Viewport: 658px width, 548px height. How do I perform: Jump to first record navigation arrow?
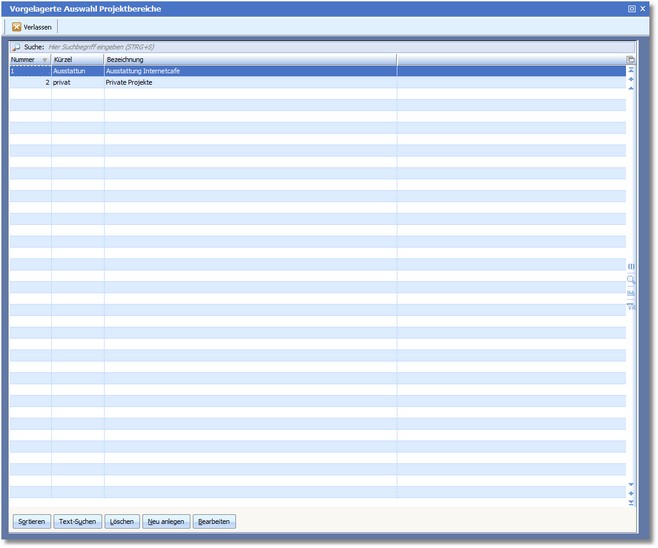631,71
